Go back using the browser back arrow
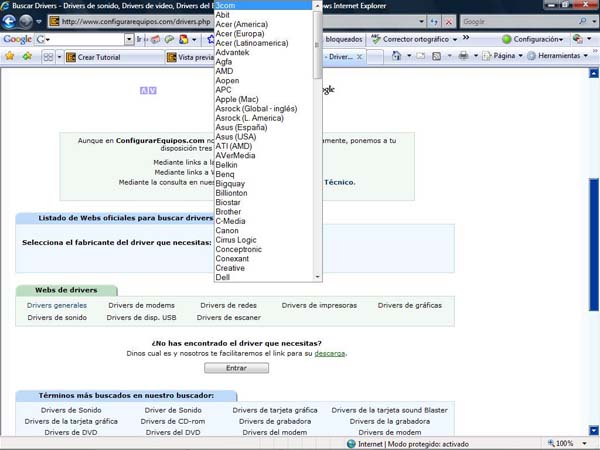 pos(9,21)
